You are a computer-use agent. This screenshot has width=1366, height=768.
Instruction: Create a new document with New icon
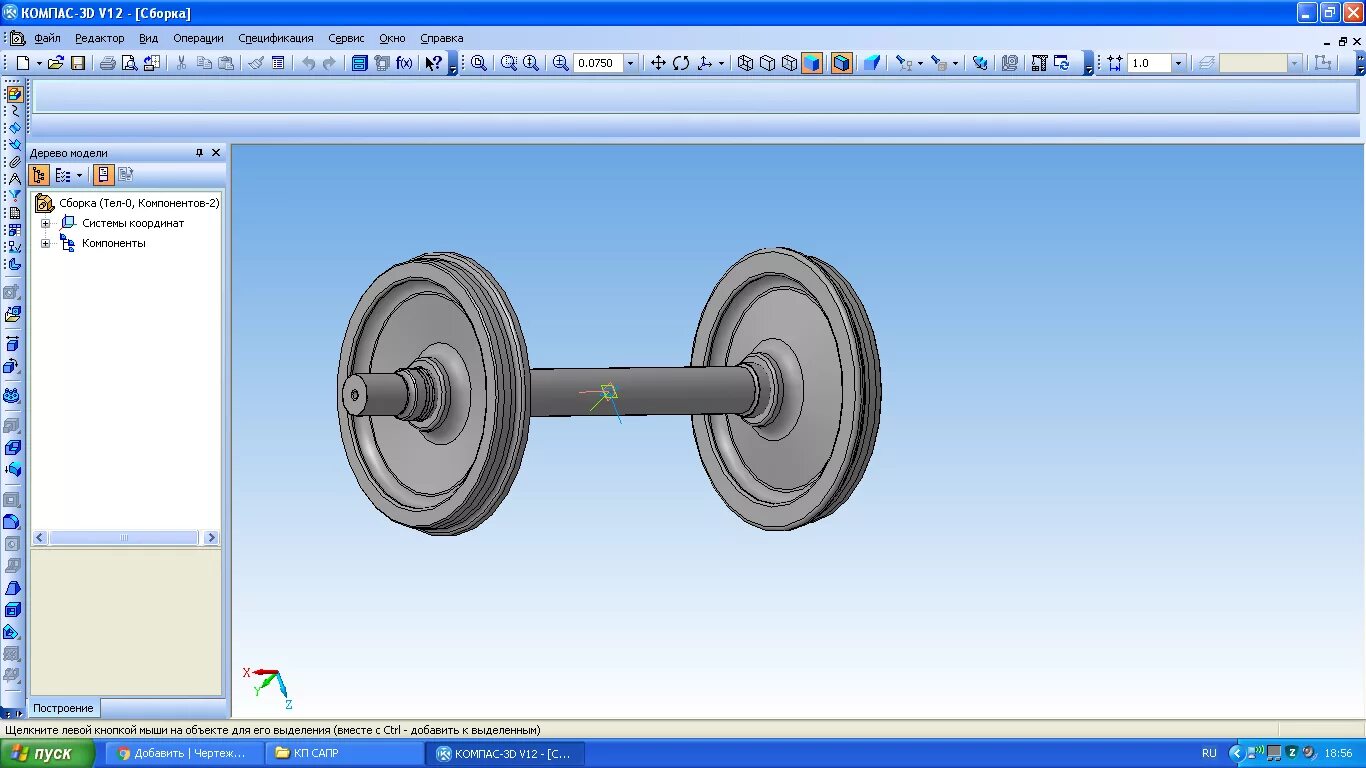(x=22, y=63)
